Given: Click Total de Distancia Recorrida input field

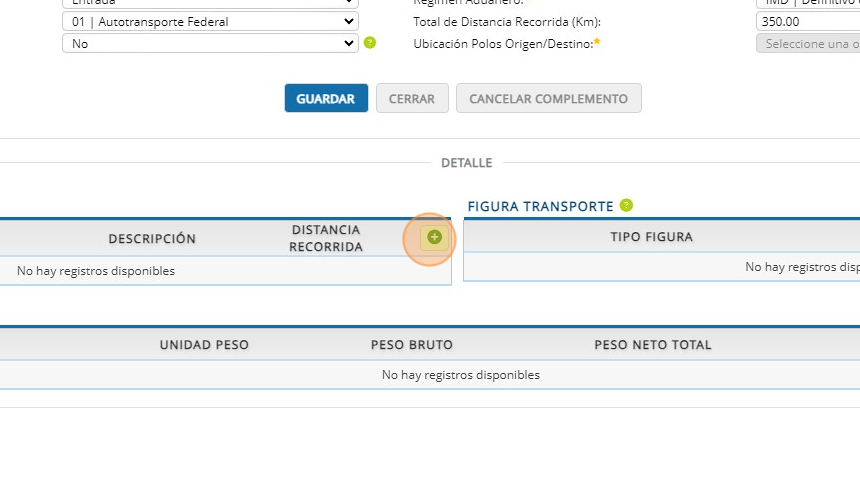Looking at the screenshot, I should (x=807, y=21).
